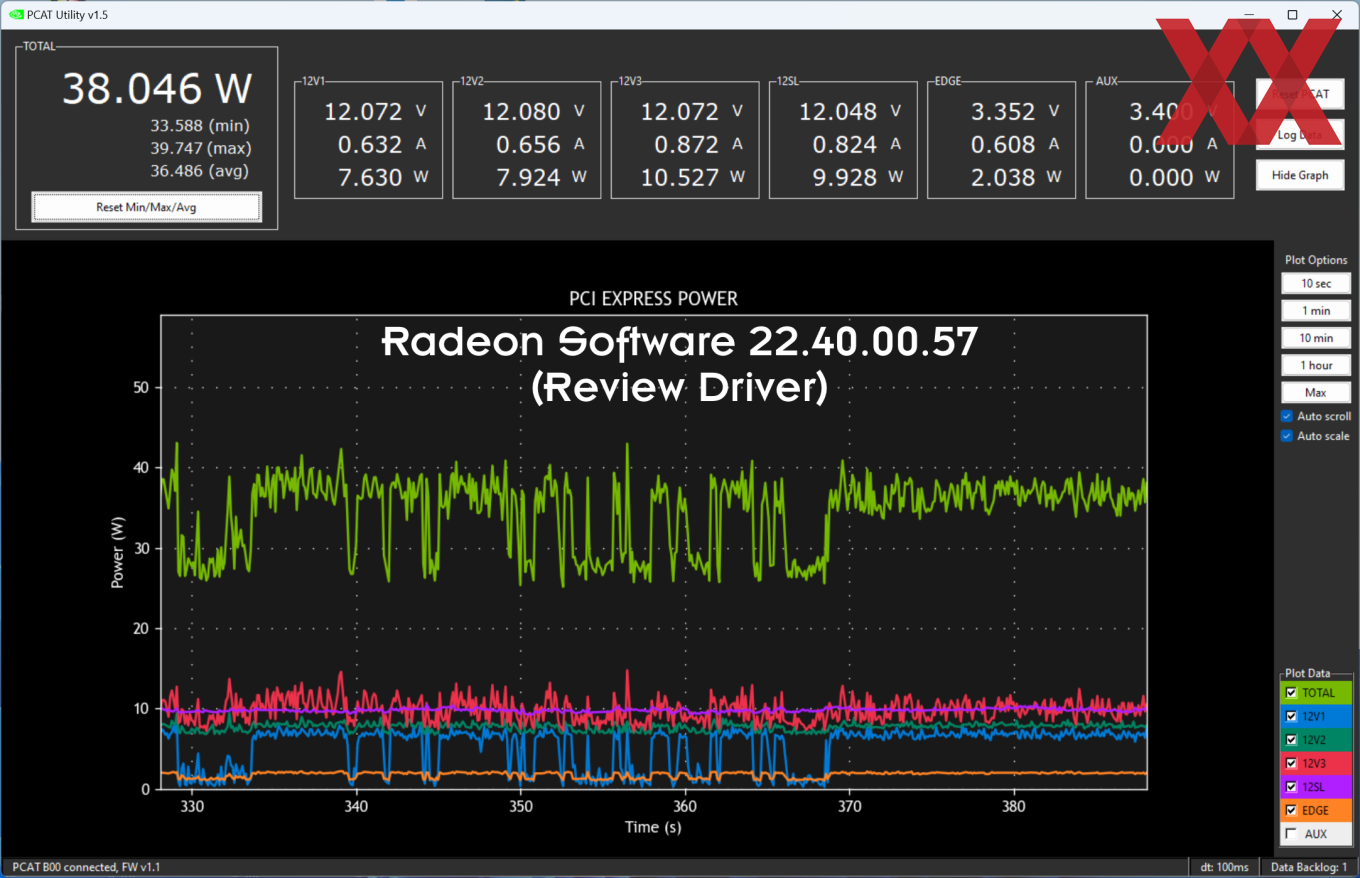Image resolution: width=1360 pixels, height=878 pixels.
Task: Click the 36.486 (avg) value
Action: click(x=200, y=171)
